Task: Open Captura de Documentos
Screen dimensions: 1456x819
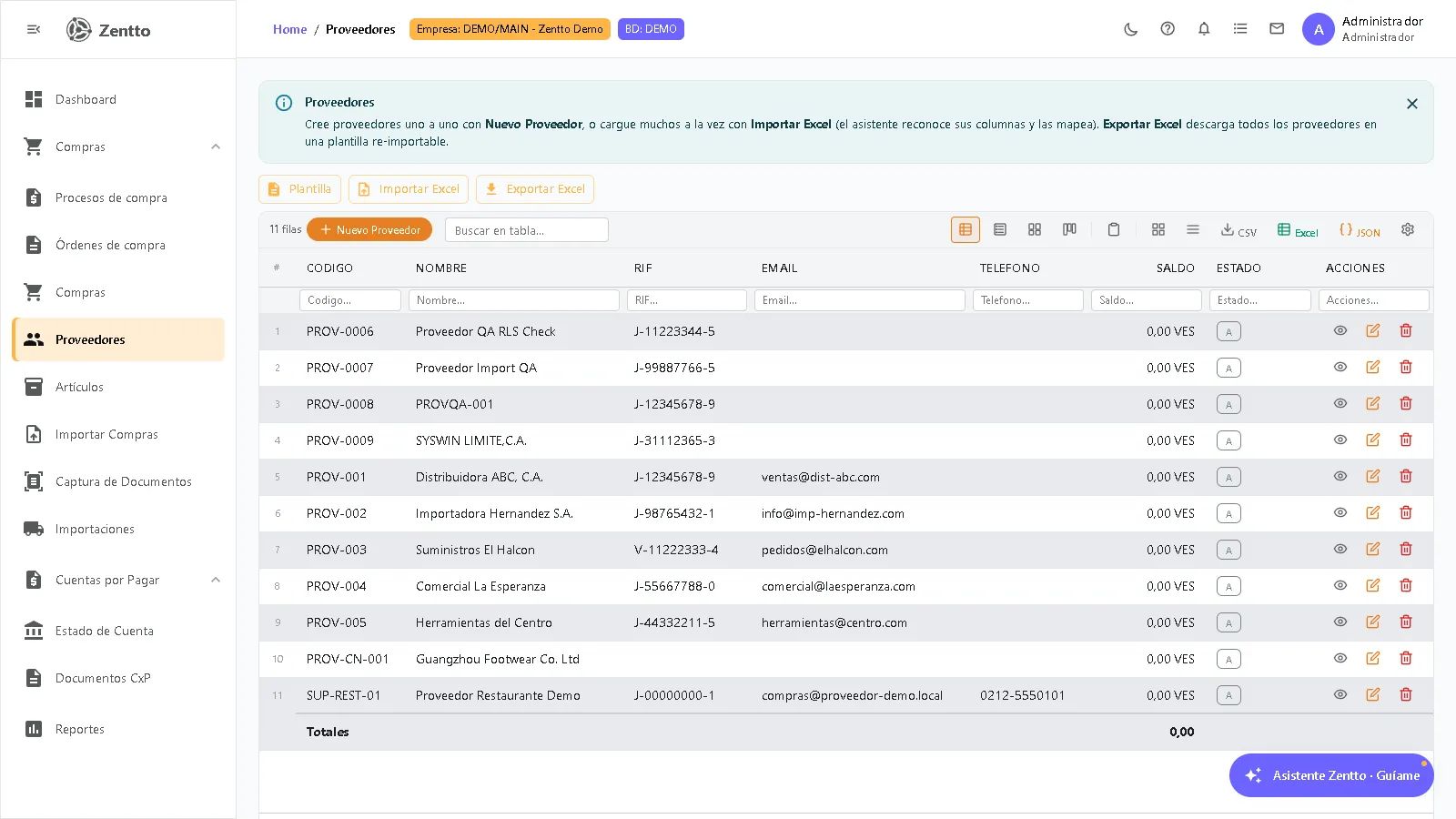Action: [x=118, y=481]
